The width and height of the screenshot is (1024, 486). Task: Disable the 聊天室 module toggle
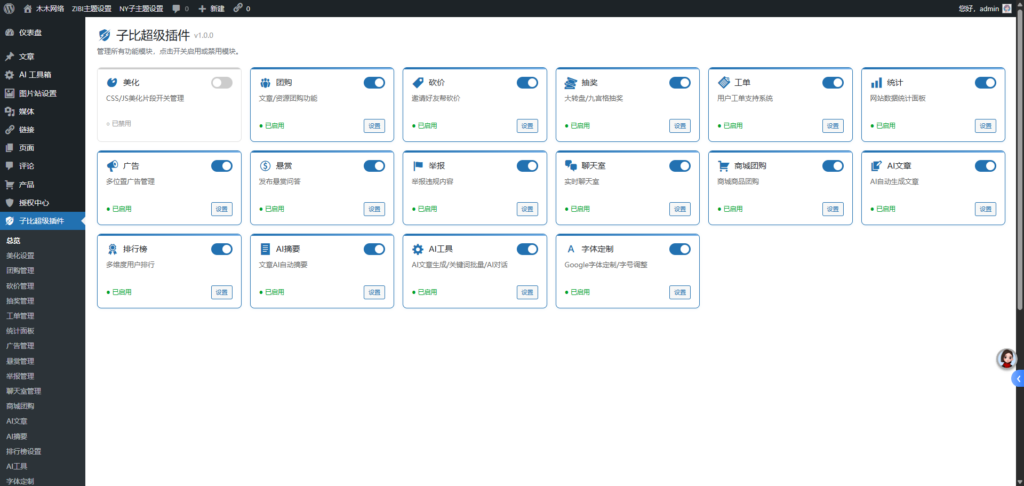[680, 166]
